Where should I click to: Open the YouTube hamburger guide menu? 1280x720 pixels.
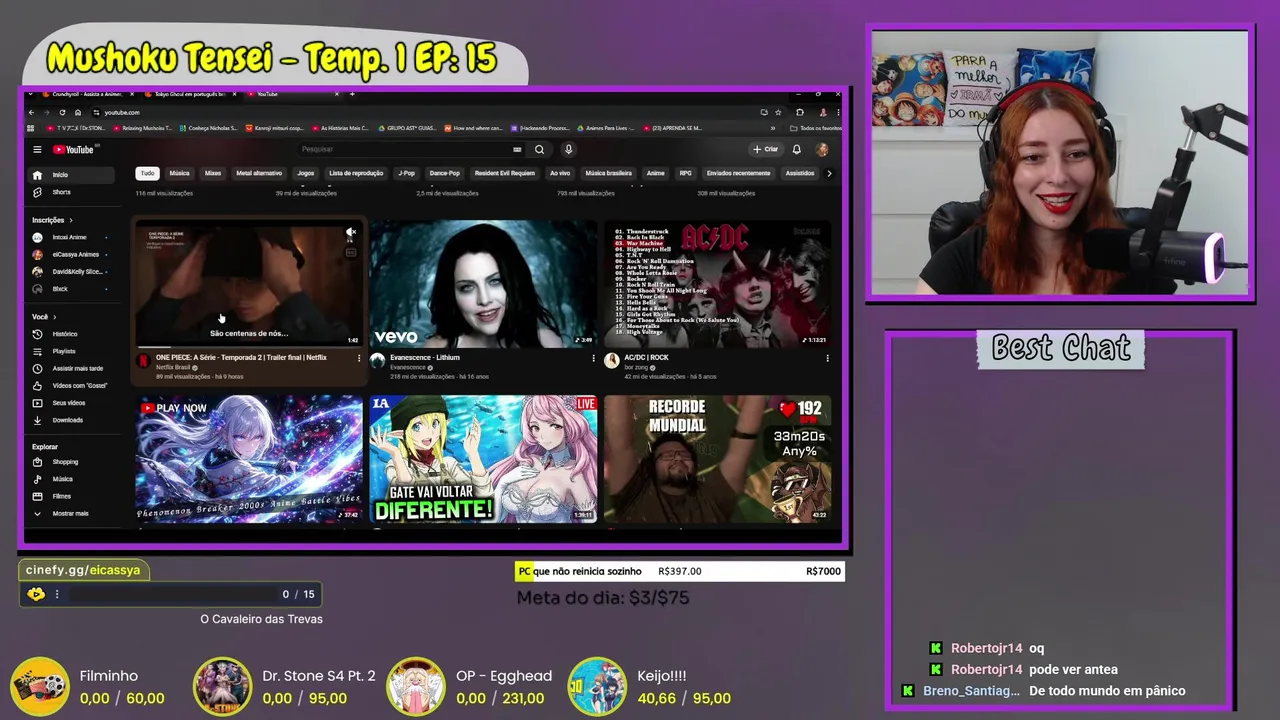(x=37, y=150)
